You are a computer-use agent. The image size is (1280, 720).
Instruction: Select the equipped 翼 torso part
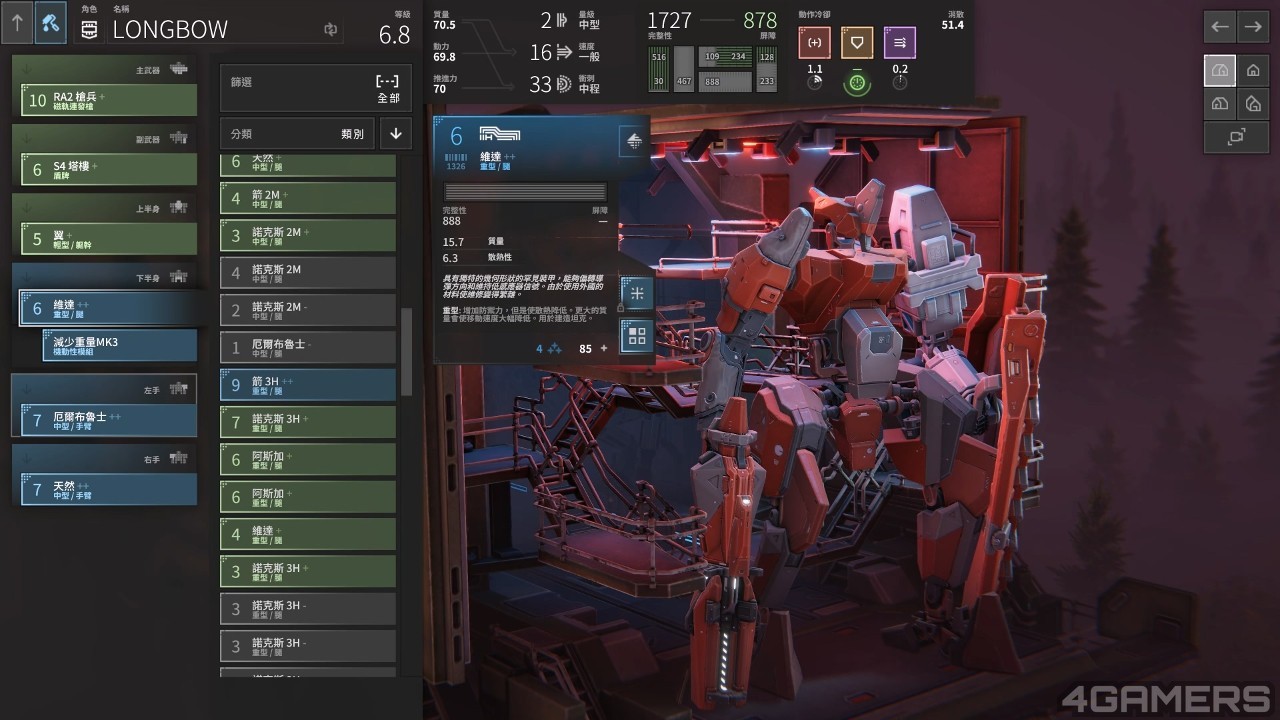[109, 238]
